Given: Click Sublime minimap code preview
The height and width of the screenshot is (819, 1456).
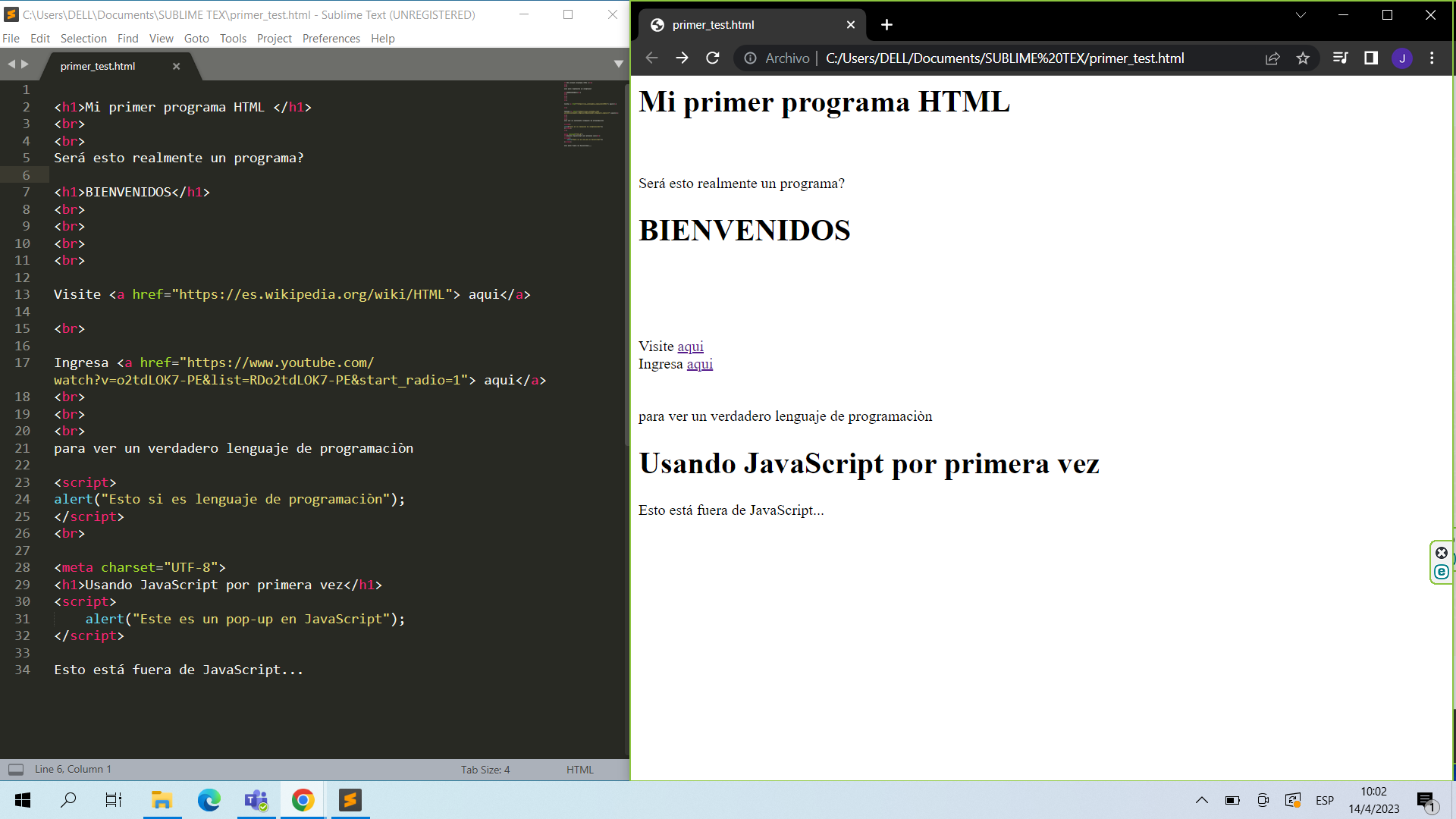Looking at the screenshot, I should tap(590, 114).
